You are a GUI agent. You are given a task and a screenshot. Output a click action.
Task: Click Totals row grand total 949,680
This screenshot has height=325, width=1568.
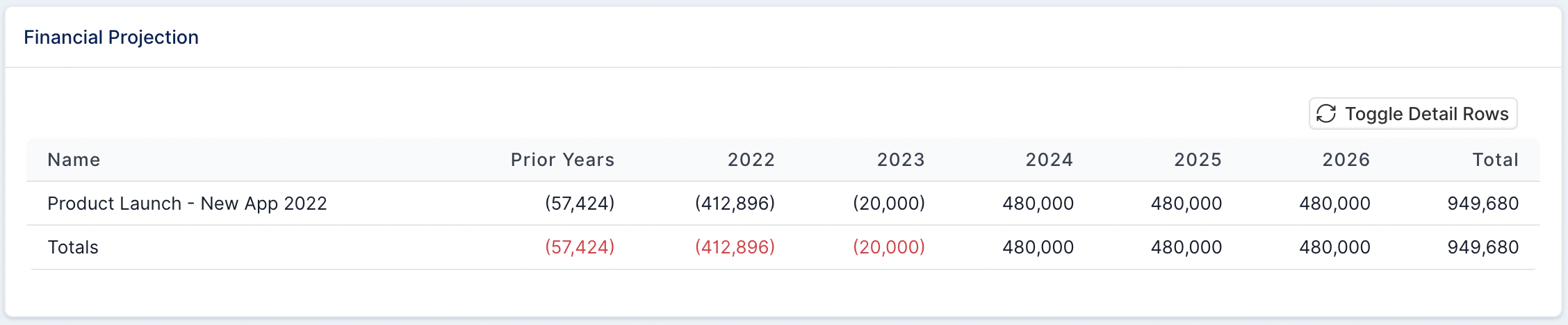[x=1483, y=247]
